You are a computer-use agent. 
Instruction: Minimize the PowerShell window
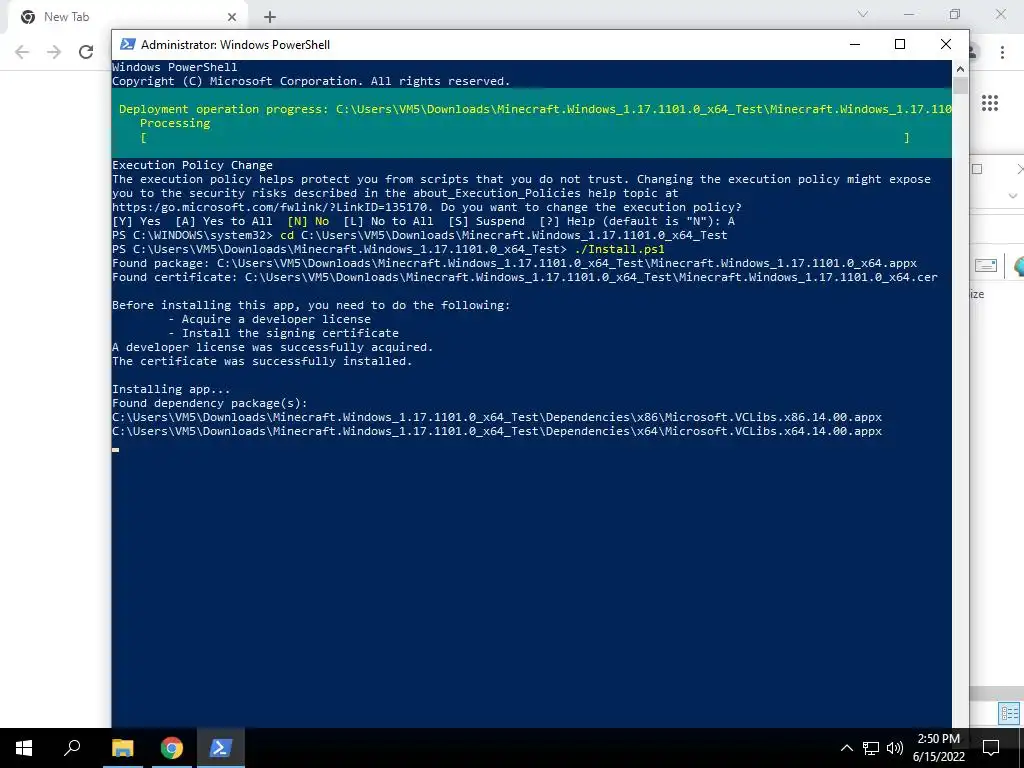click(855, 44)
